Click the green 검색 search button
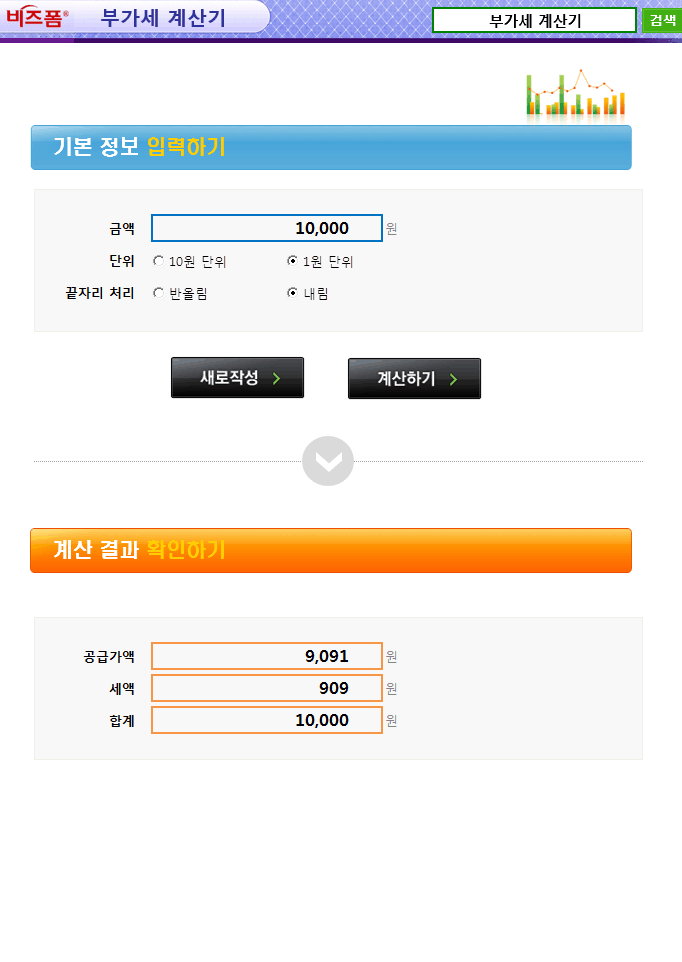Viewport: 682px width, 962px height. [661, 20]
